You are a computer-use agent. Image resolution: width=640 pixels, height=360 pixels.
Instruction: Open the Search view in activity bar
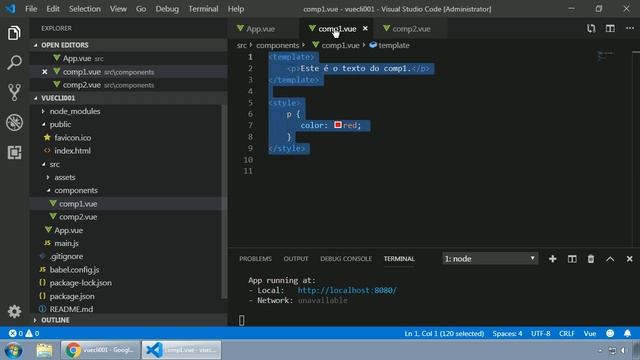14,63
